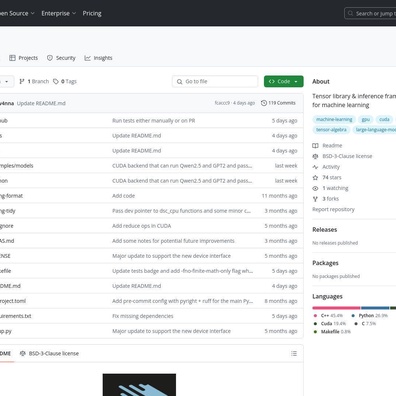This screenshot has height=396, width=396.
Task: Open the Releases section heading
Action: pyautogui.click(x=325, y=230)
